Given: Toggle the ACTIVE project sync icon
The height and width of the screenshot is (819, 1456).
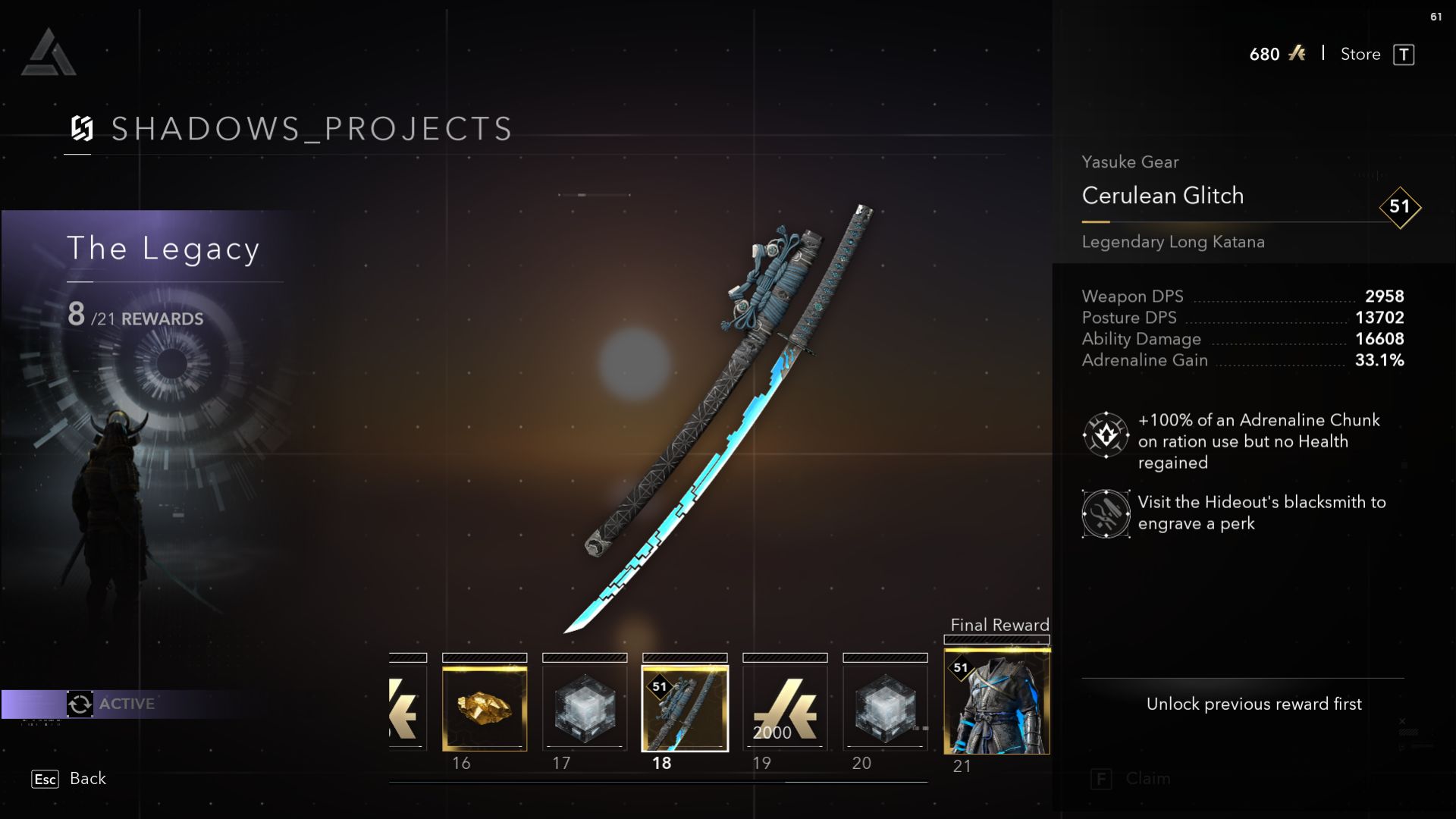Looking at the screenshot, I should 80,704.
